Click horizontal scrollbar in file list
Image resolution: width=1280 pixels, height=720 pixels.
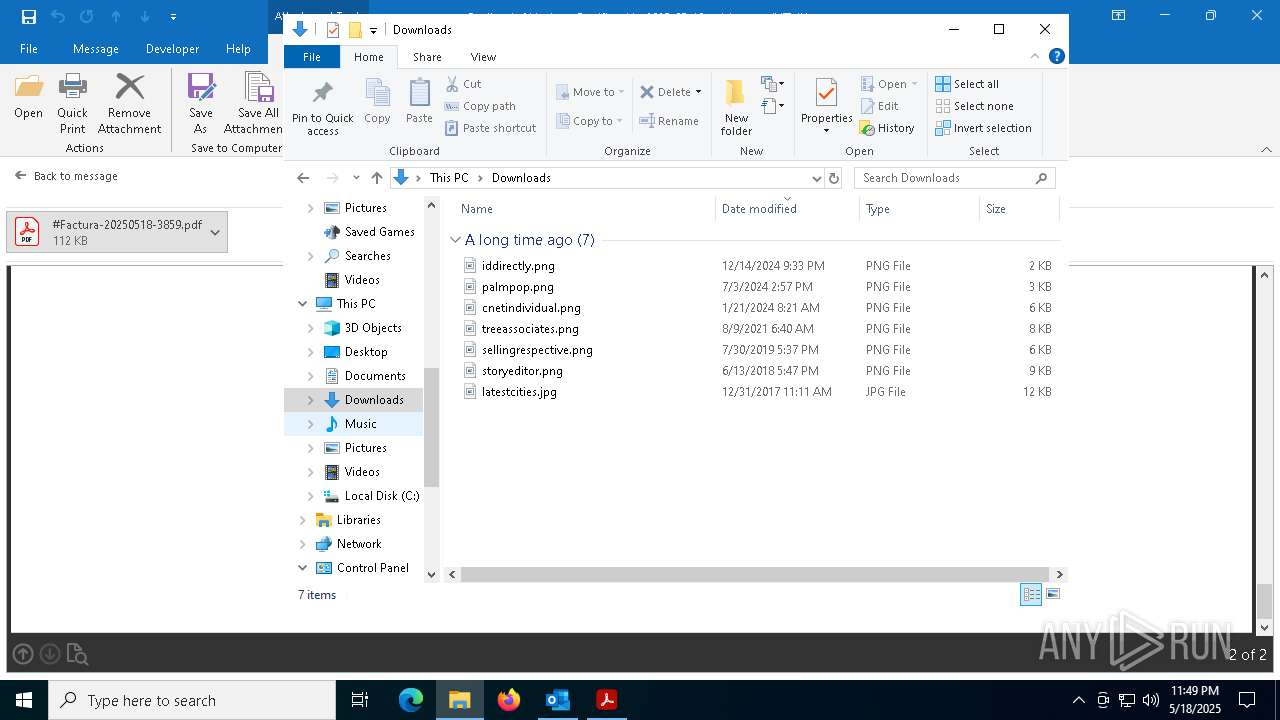(755, 575)
